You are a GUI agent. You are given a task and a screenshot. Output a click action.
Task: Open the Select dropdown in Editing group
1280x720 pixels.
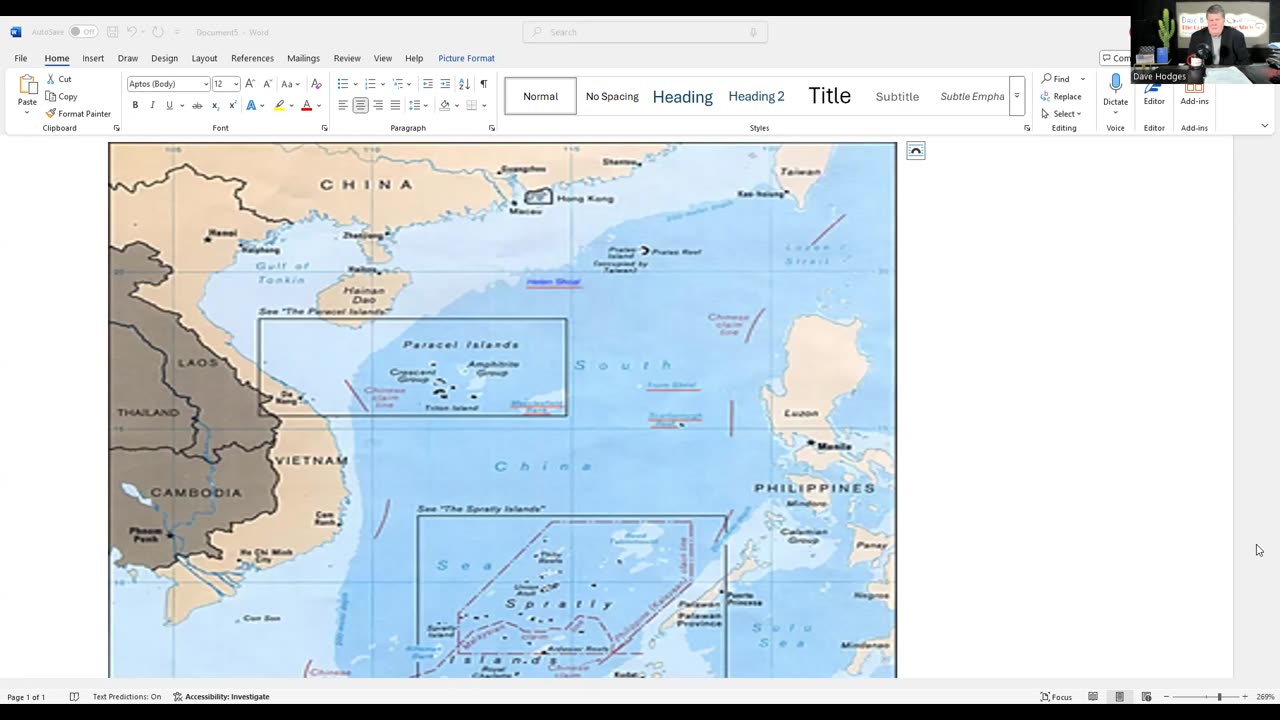[x=1064, y=114]
